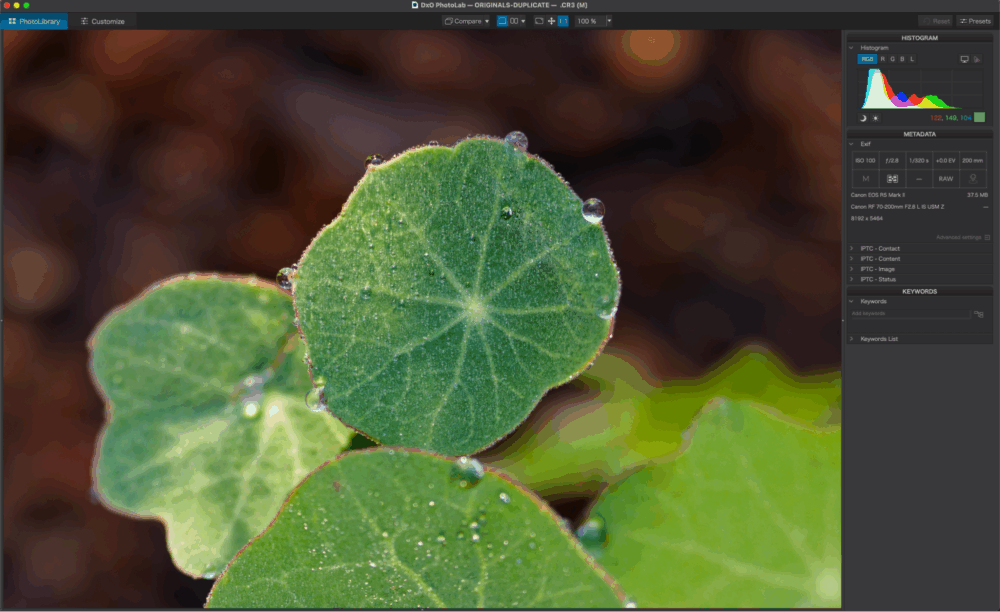Click the green sampled color swatch
Image resolution: width=1000 pixels, height=612 pixels.
pyautogui.click(x=979, y=117)
